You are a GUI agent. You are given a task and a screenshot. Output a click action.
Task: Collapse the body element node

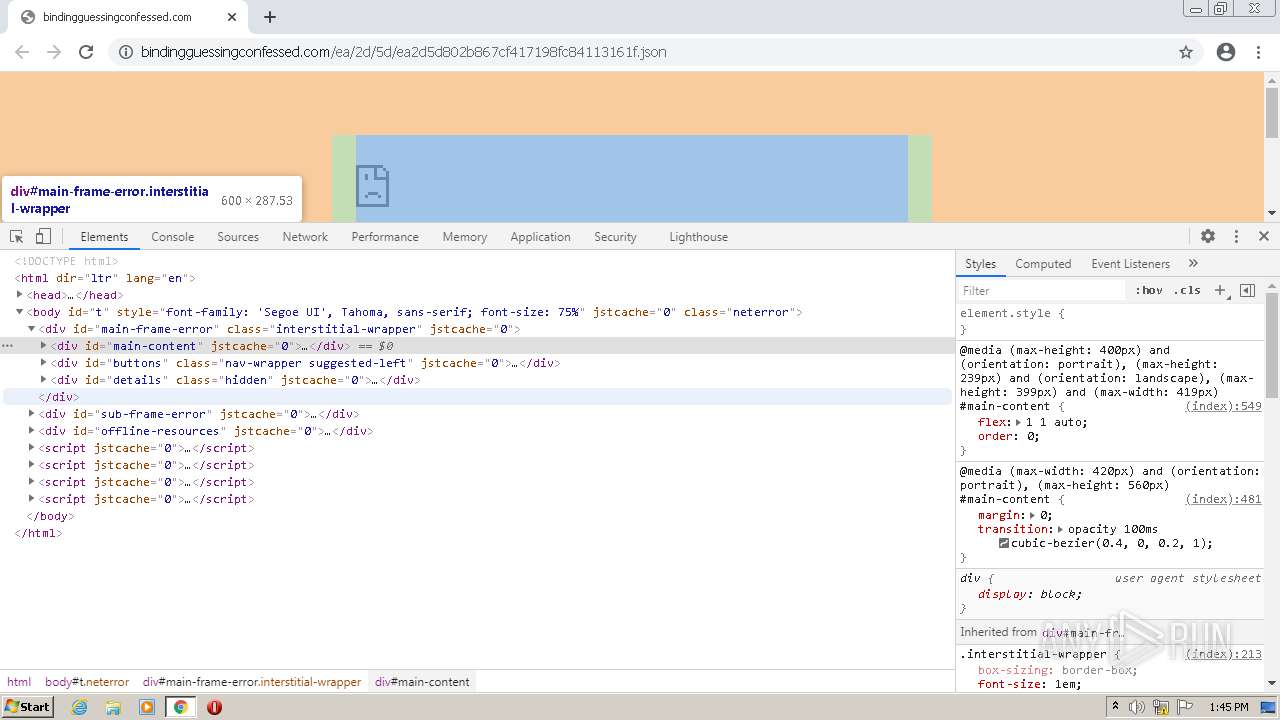[20, 312]
